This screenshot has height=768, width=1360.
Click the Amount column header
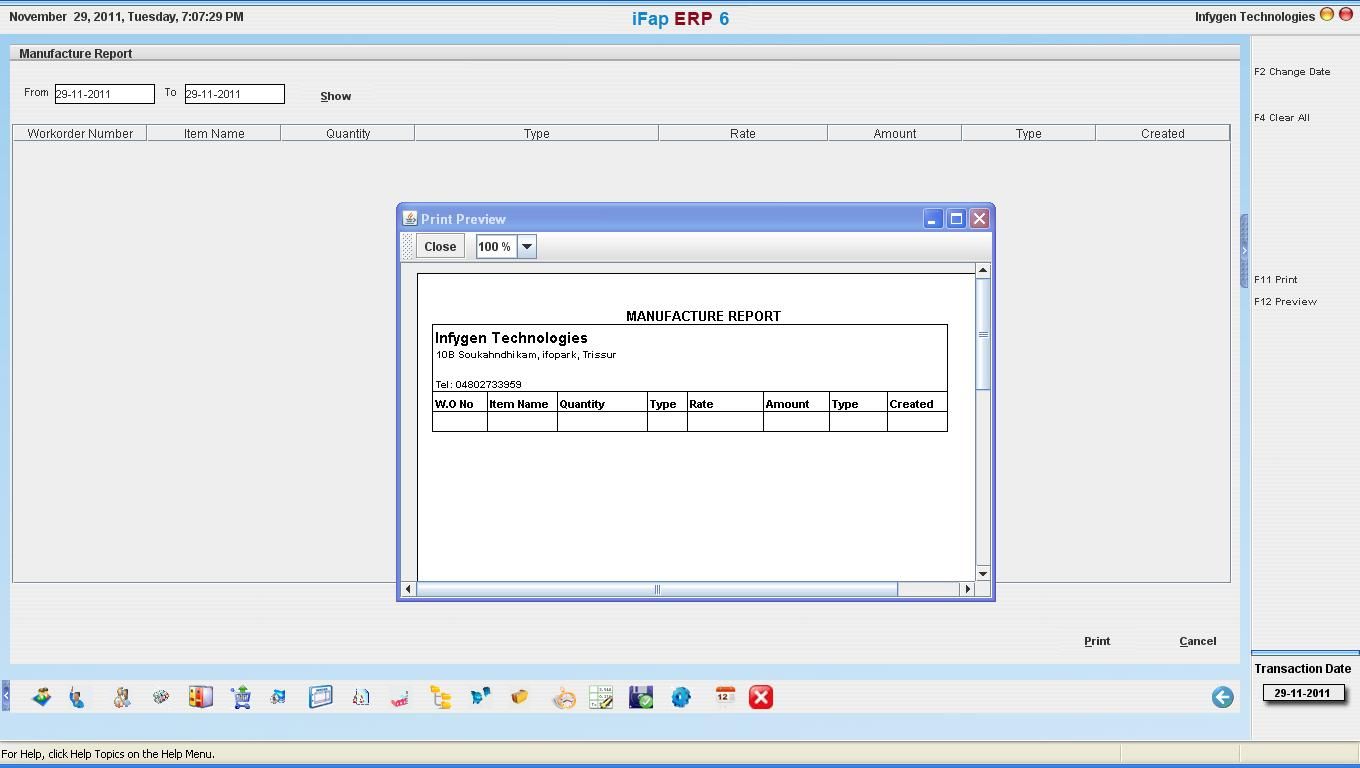click(895, 133)
